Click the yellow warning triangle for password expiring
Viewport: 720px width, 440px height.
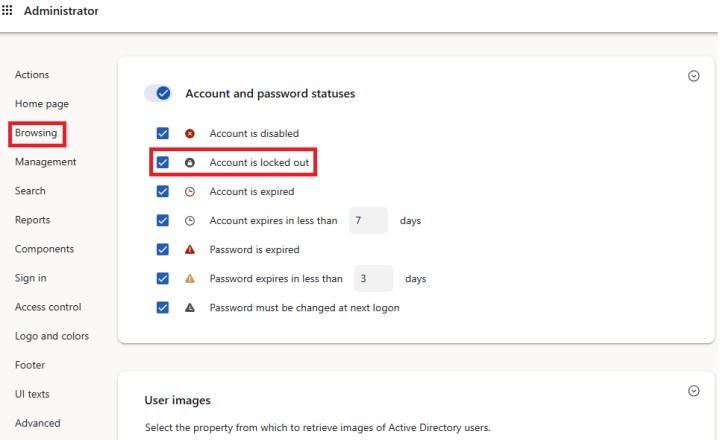pyautogui.click(x=190, y=279)
